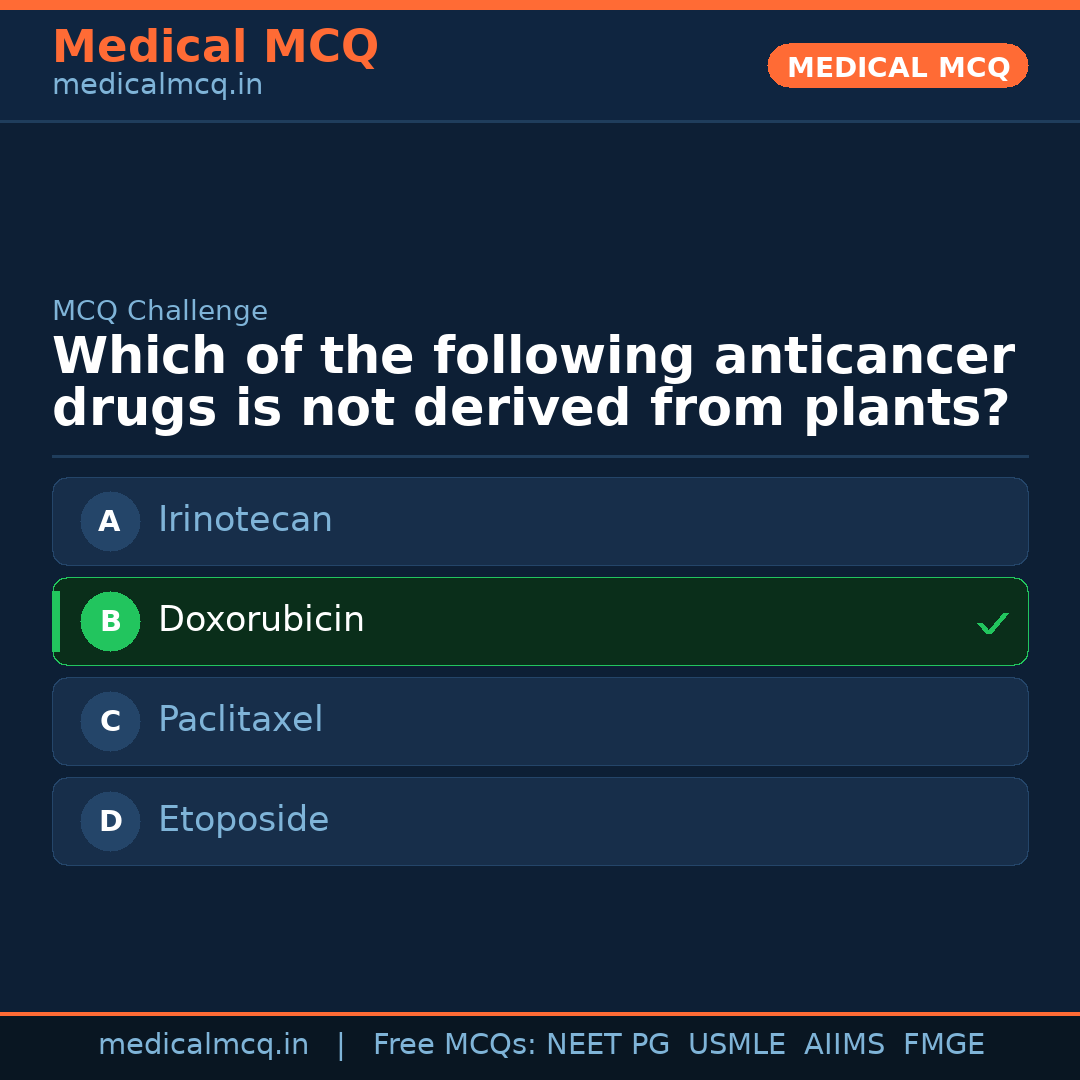Click the medicalmcq.in header link
The image size is (1080, 1080).
[157, 84]
